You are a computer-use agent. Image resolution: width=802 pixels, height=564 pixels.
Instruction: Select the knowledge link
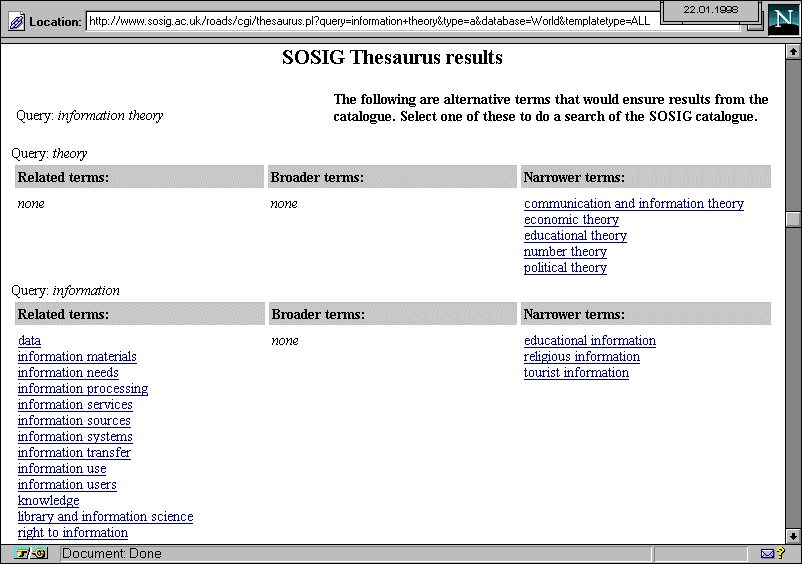49,501
